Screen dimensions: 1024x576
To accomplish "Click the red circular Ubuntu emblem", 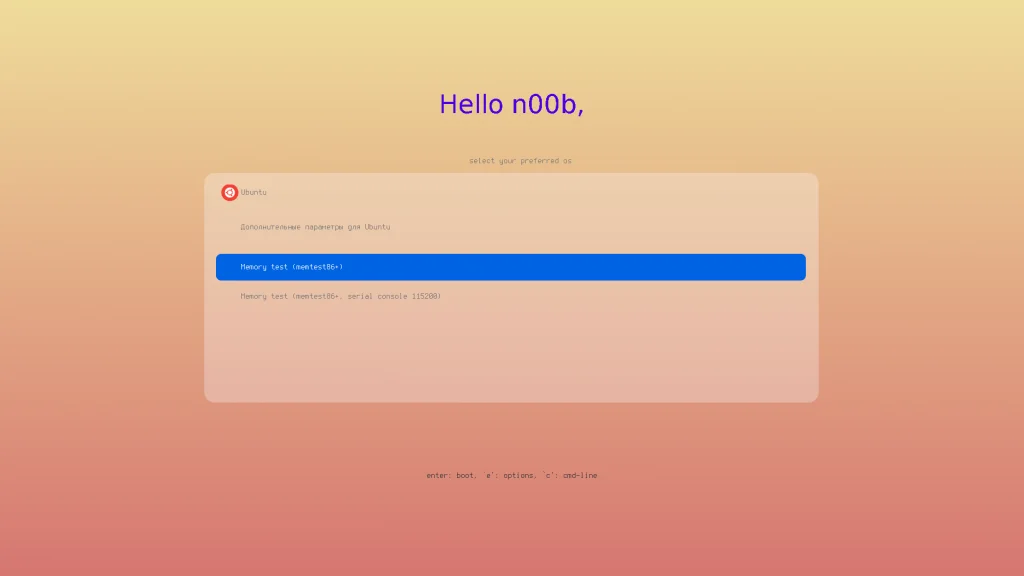I will tap(229, 192).
